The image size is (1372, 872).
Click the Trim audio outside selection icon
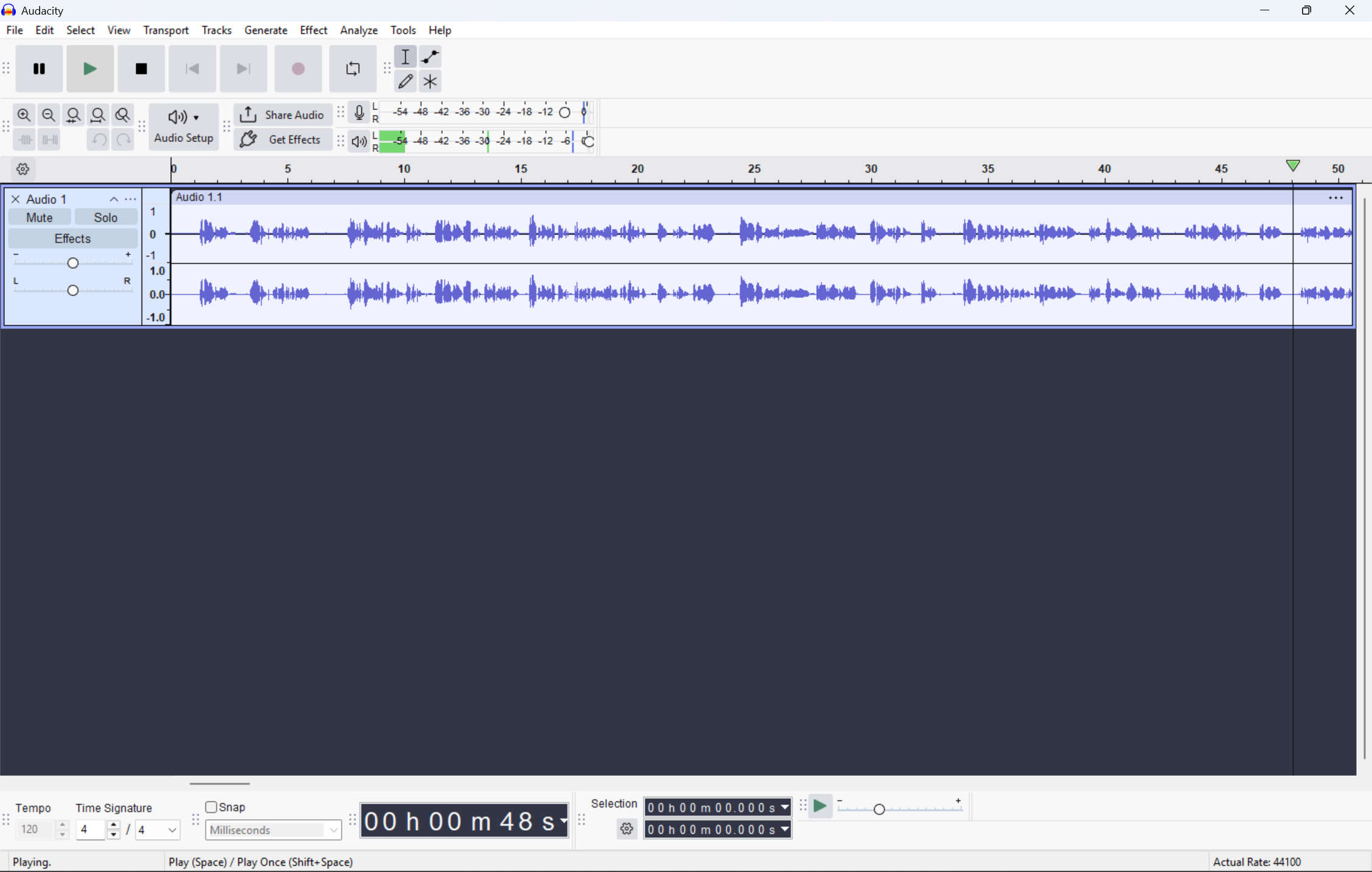pos(25,140)
